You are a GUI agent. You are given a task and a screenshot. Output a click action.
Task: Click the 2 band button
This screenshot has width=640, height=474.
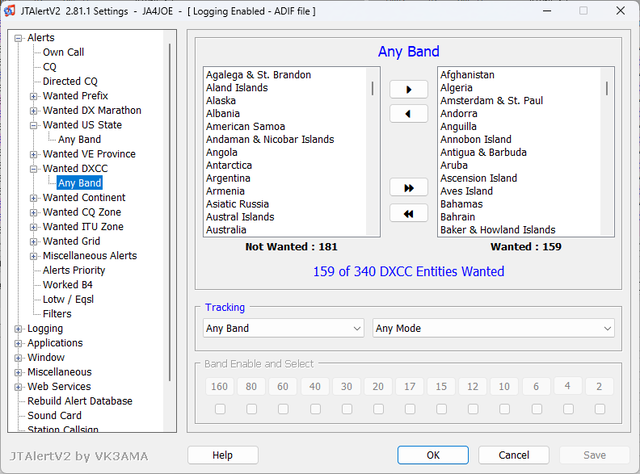pyautogui.click(x=599, y=386)
